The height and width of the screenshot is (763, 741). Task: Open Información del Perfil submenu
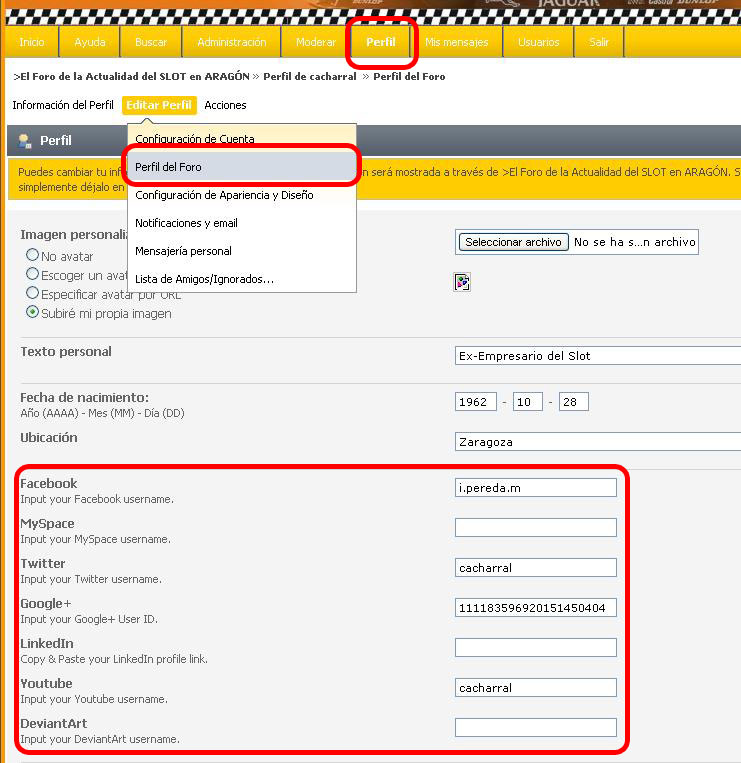[x=63, y=105]
